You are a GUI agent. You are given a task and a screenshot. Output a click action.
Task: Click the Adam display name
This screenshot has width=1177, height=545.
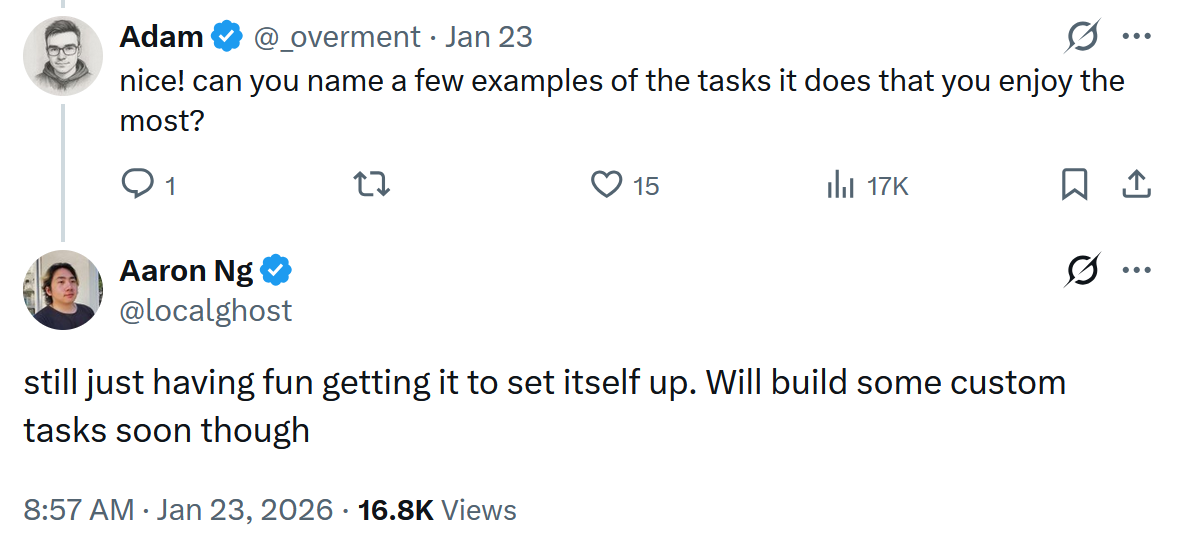(162, 38)
